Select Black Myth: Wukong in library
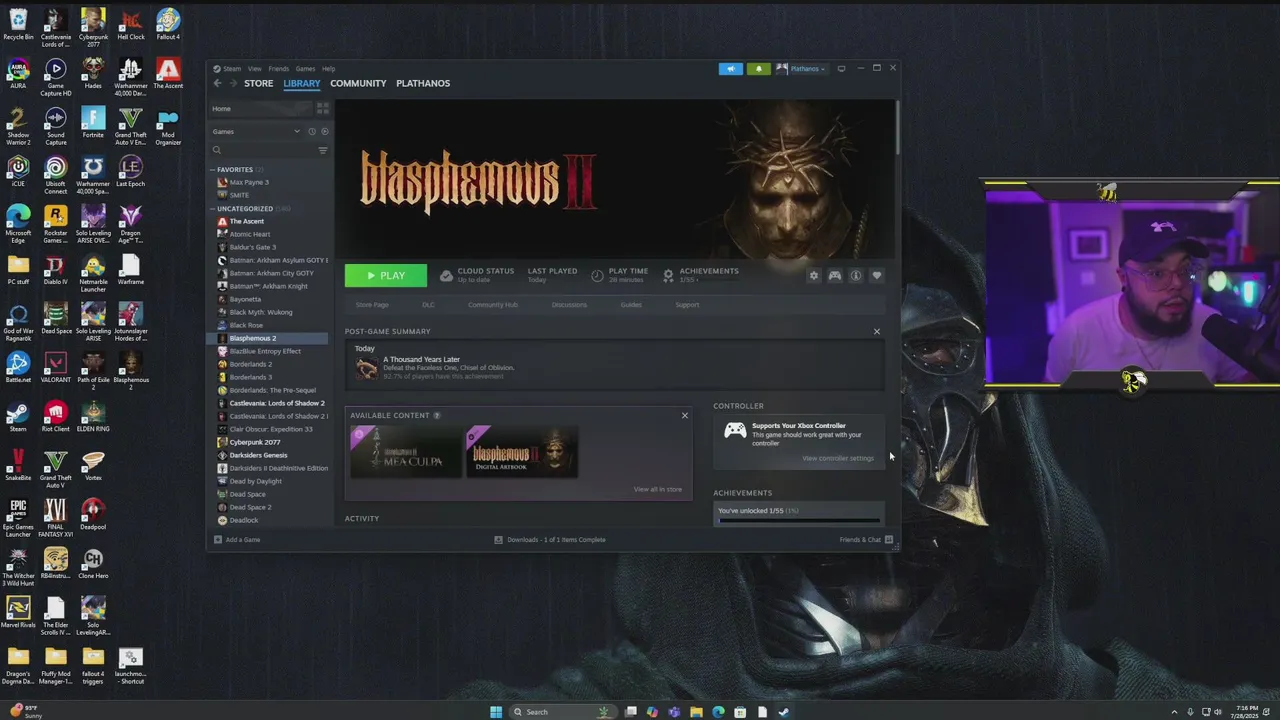The height and width of the screenshot is (720, 1280). tap(261, 312)
